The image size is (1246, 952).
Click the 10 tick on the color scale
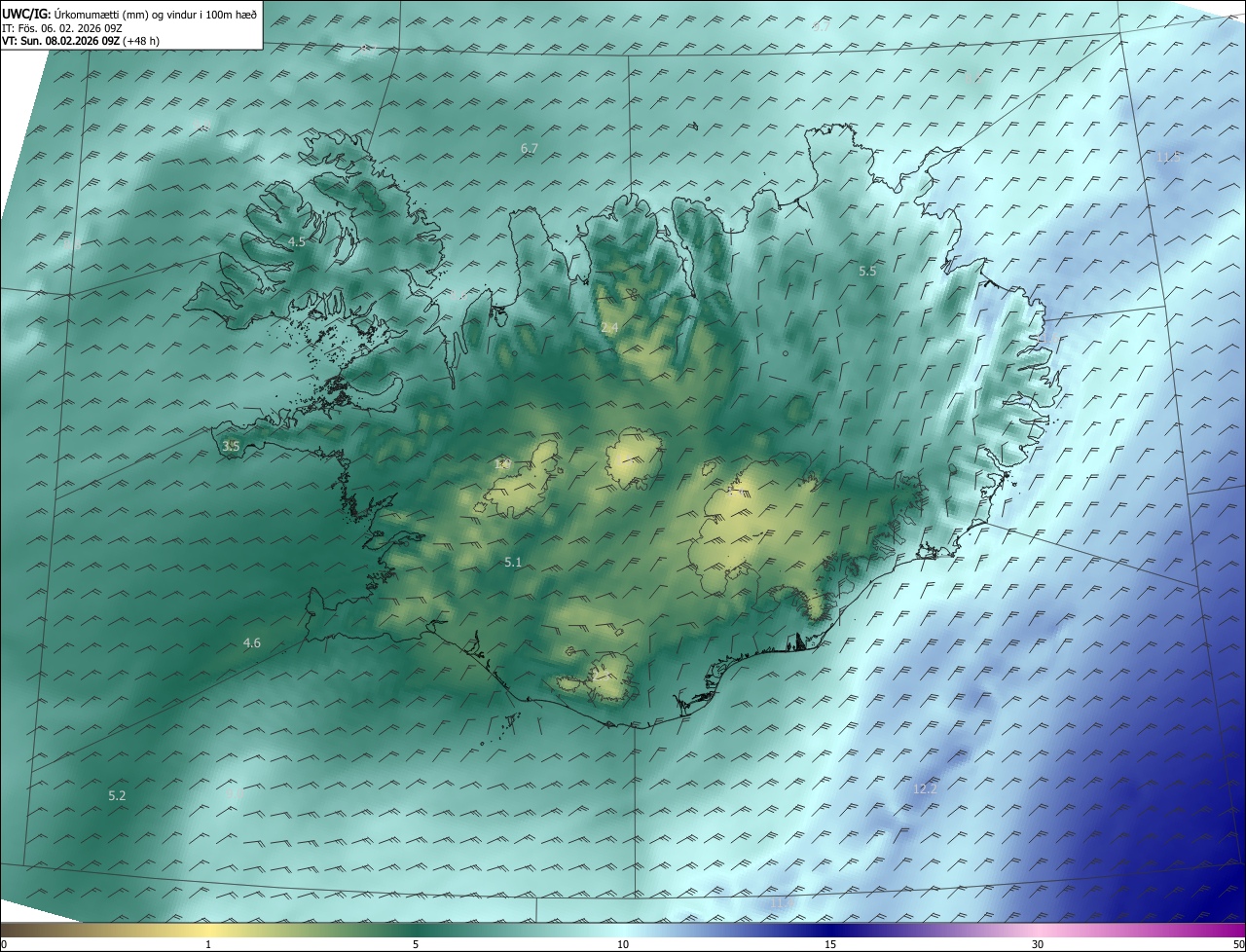[623, 944]
